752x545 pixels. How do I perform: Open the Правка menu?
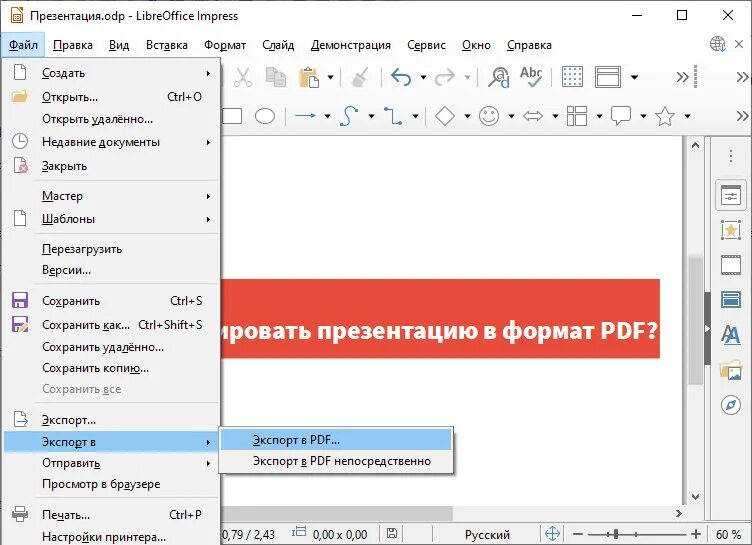click(x=73, y=45)
